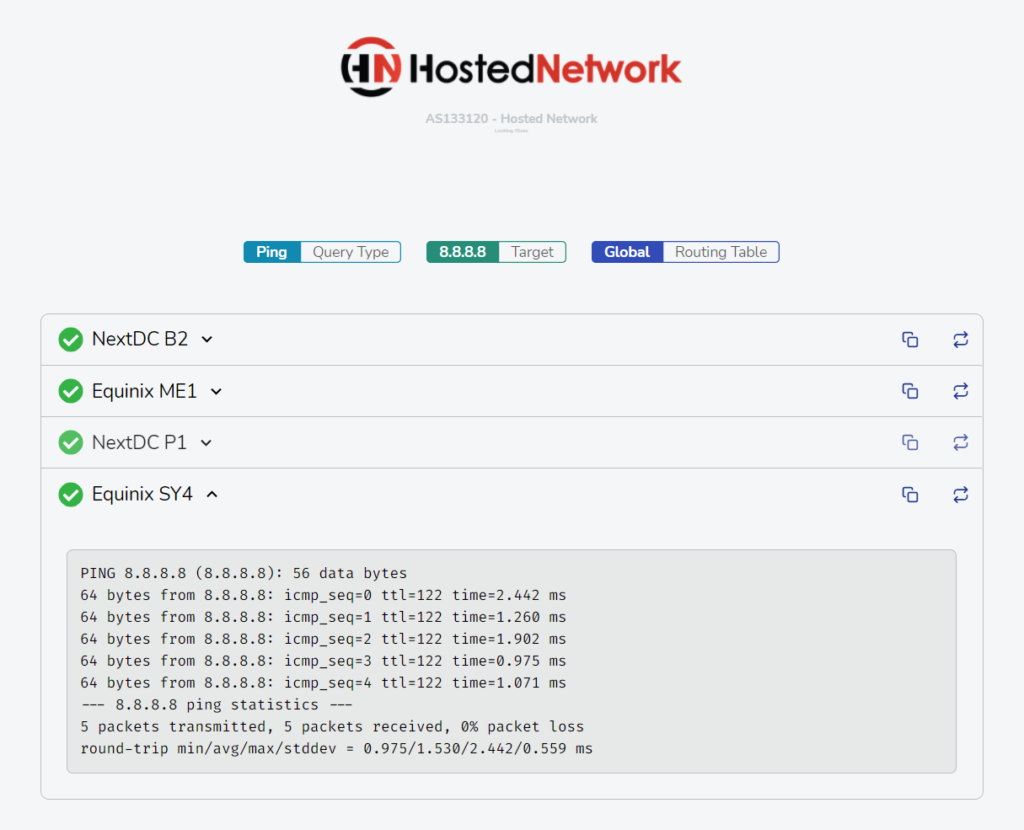Click the icmp_seq=1 time=1.260 ms line

(323, 617)
